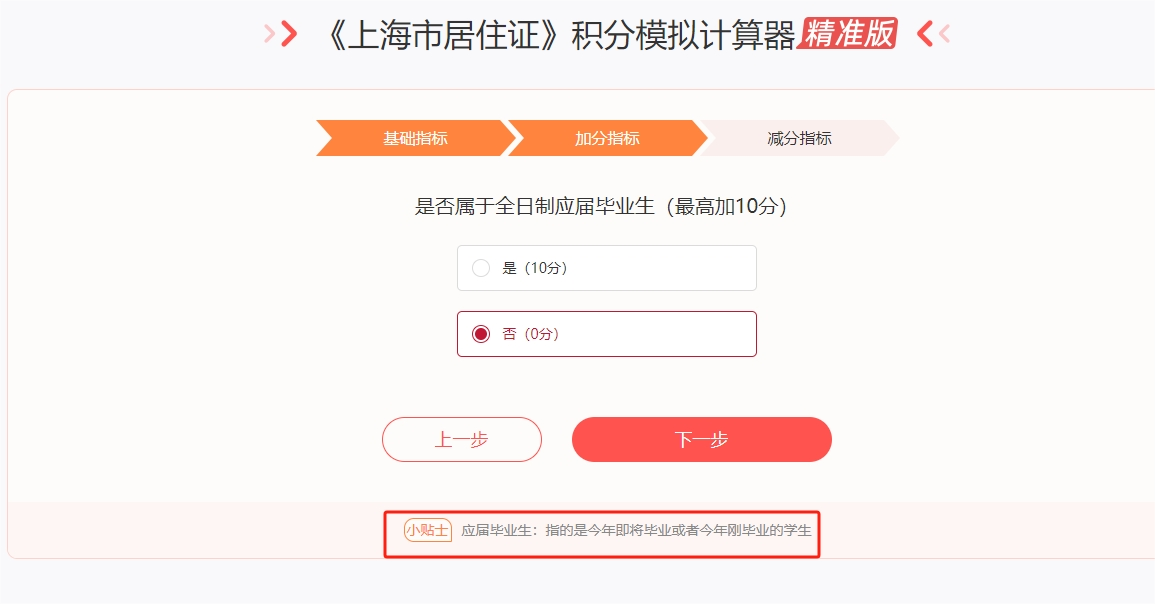1155x604 pixels.
Task: Click the 应届毕业生 tip explanation text
Action: [x=636, y=530]
